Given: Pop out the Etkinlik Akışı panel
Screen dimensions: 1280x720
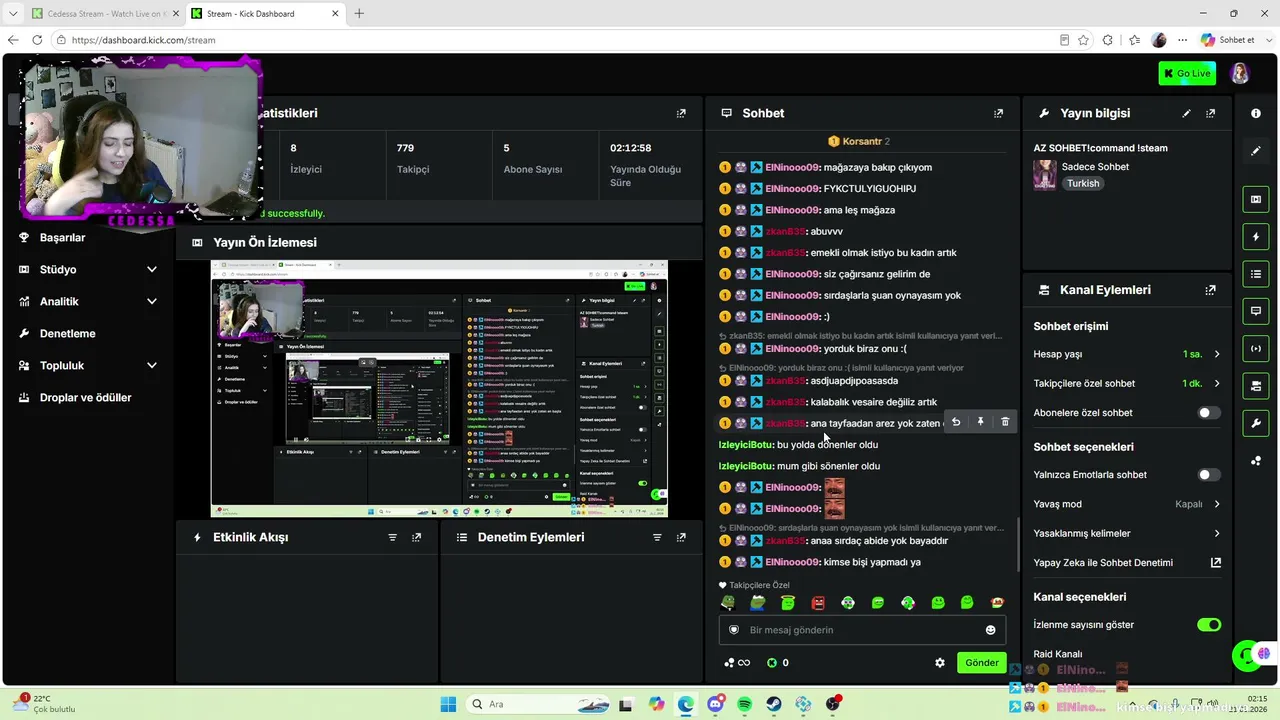Looking at the screenshot, I should coord(417,538).
